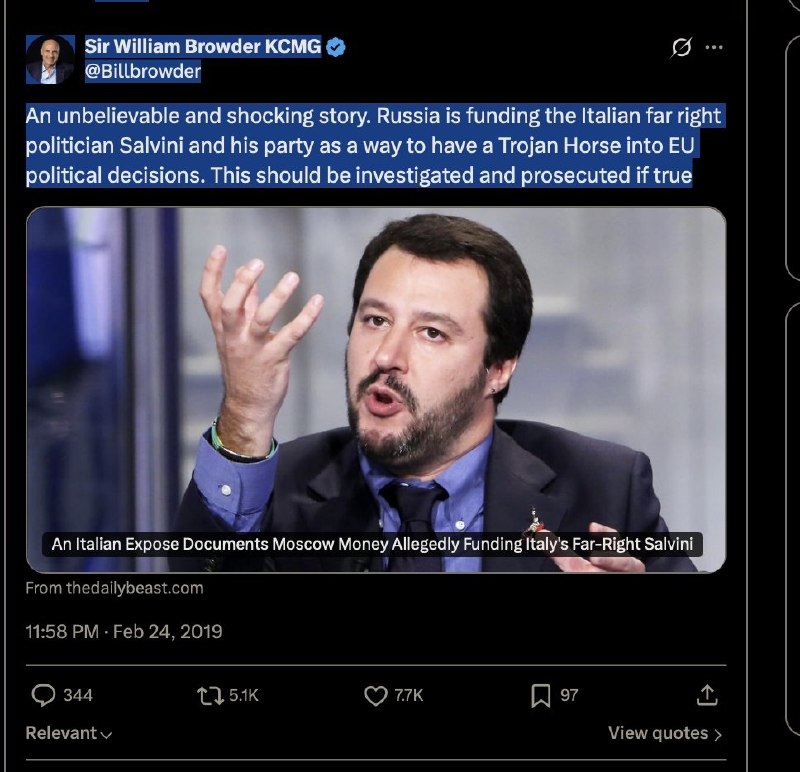The width and height of the screenshot is (800, 772).
Task: Like the post with the heart icon
Action: pyautogui.click(x=375, y=695)
